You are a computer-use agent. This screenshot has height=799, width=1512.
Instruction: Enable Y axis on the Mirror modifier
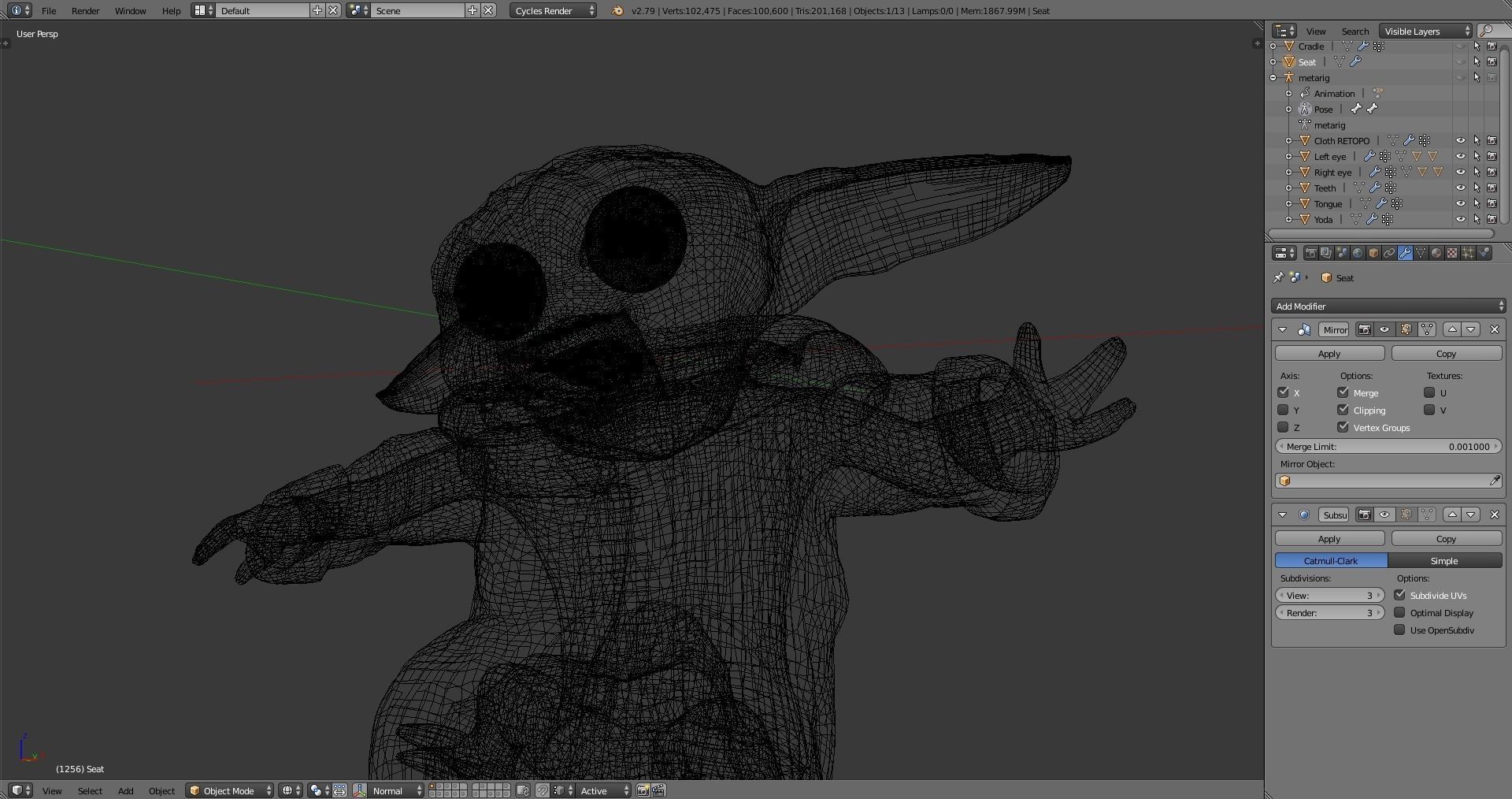click(1281, 410)
